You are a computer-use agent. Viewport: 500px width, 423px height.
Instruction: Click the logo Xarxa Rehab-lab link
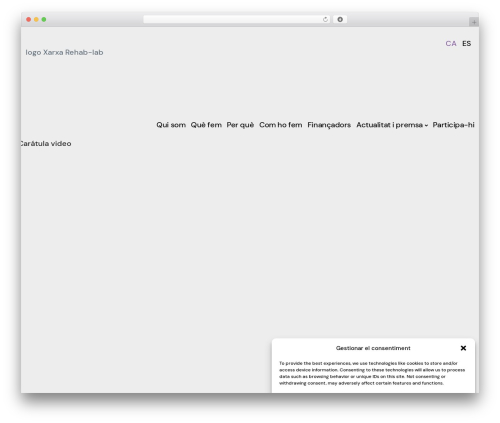[x=64, y=52]
